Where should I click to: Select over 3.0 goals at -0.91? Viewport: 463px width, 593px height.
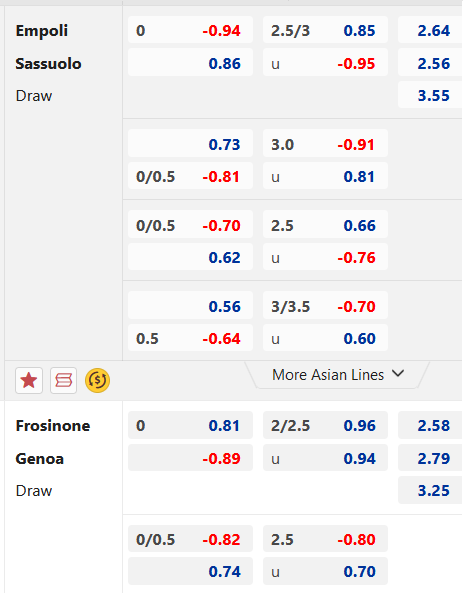click(x=325, y=144)
